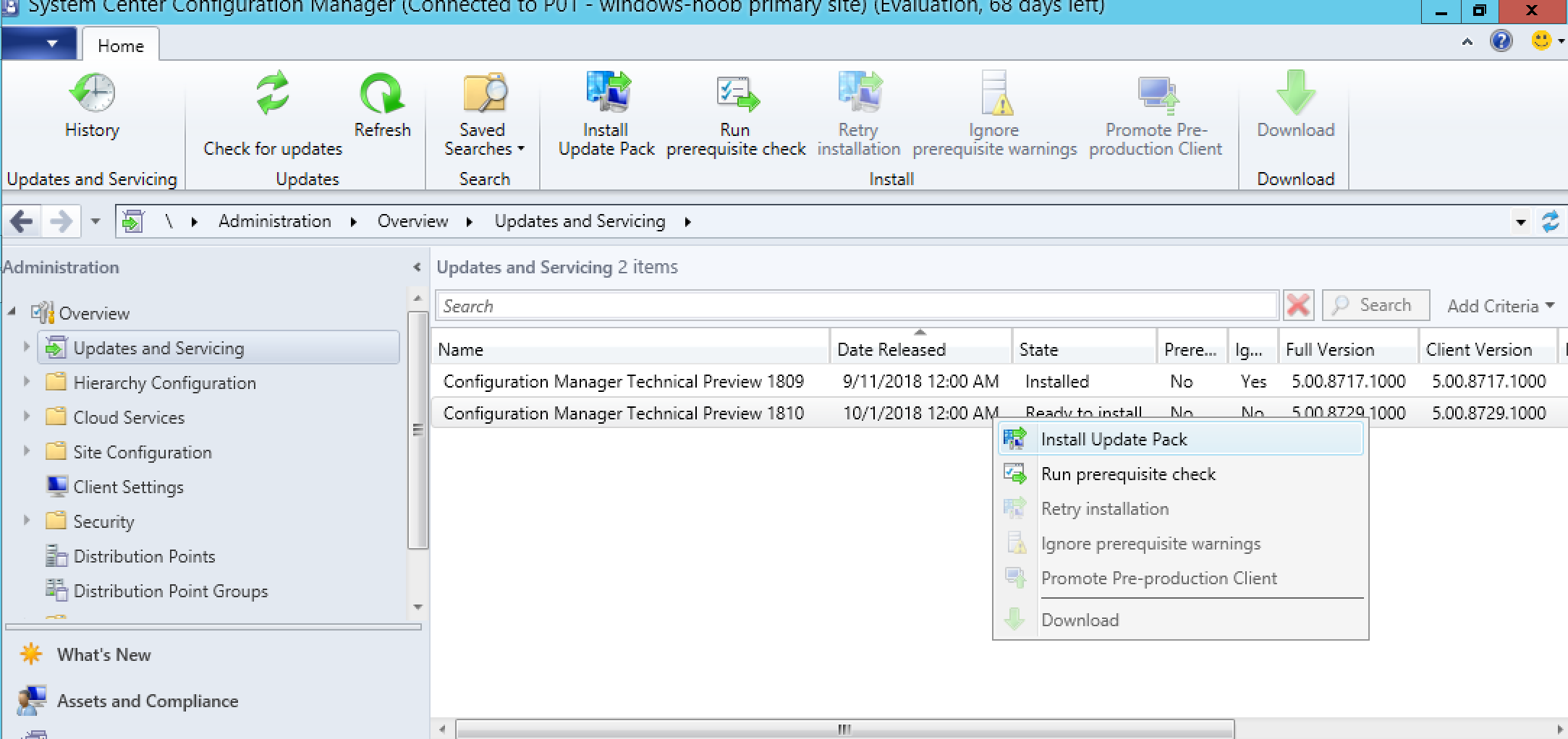Sort by Full Version column header
Screen dimensions: 1568x739
[x=1347, y=349]
